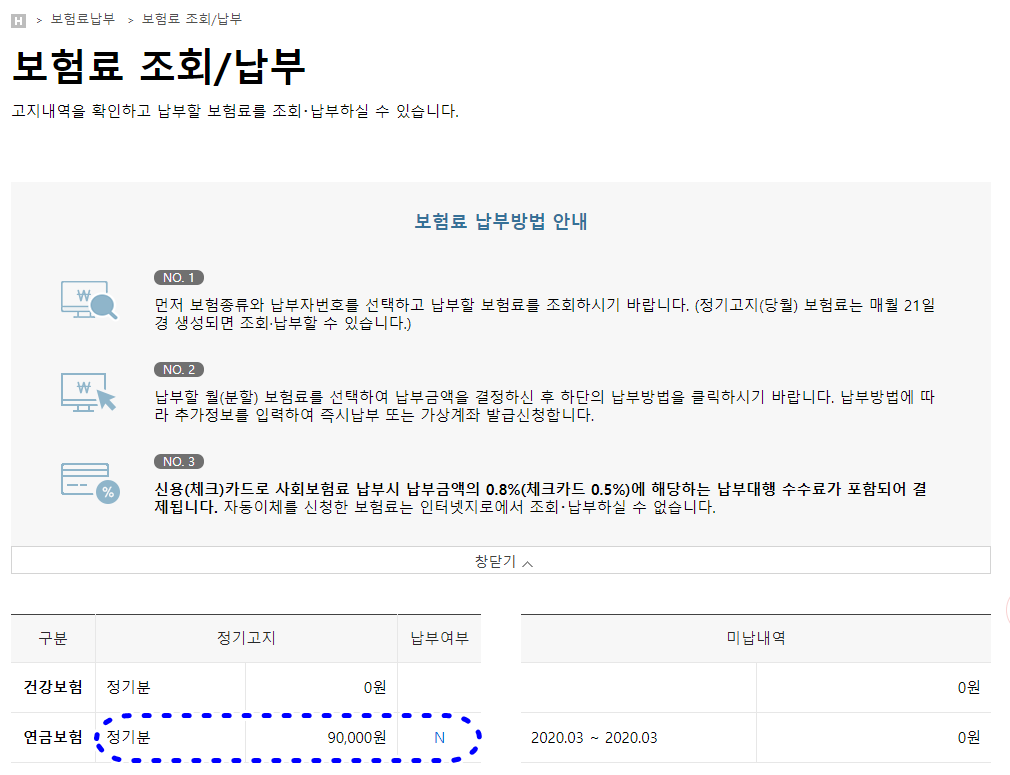Collapse the guide with 창닫기

(501, 561)
